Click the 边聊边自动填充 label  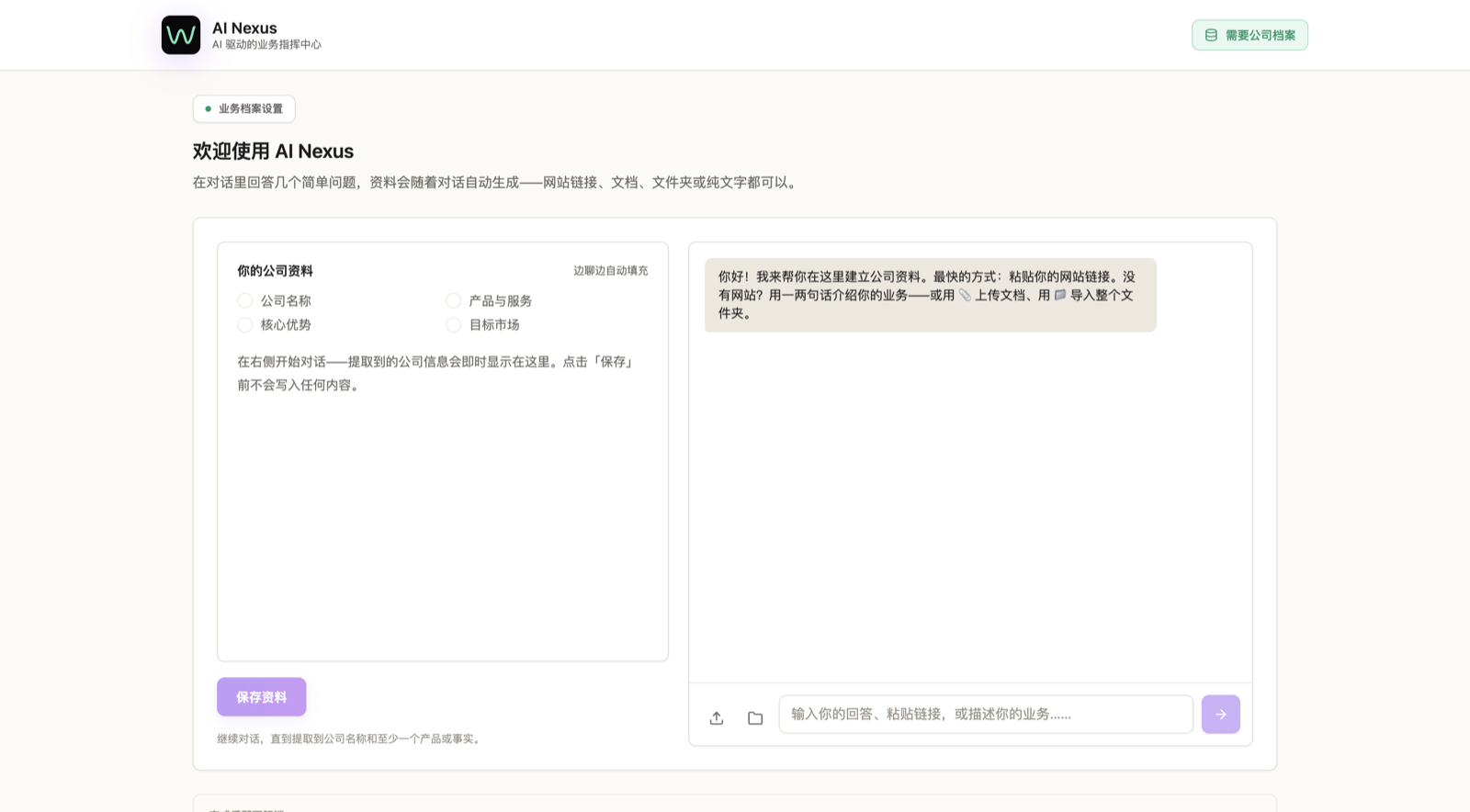611,270
